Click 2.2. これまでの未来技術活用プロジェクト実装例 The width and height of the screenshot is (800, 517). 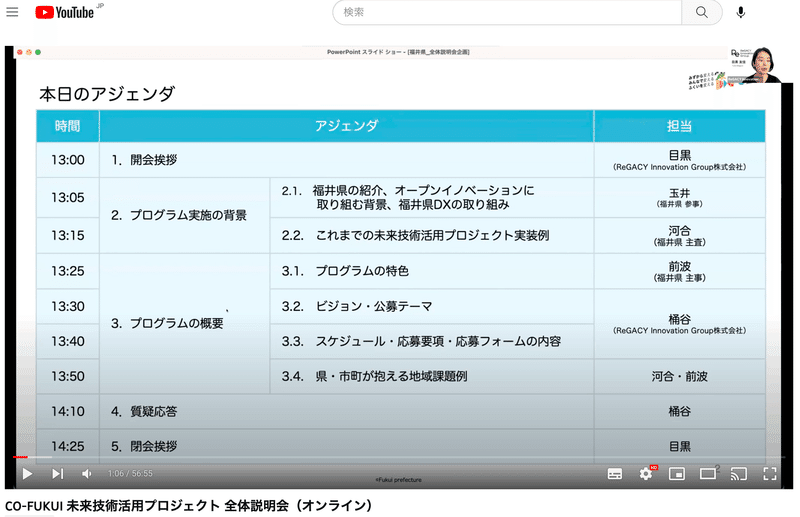[415, 235]
